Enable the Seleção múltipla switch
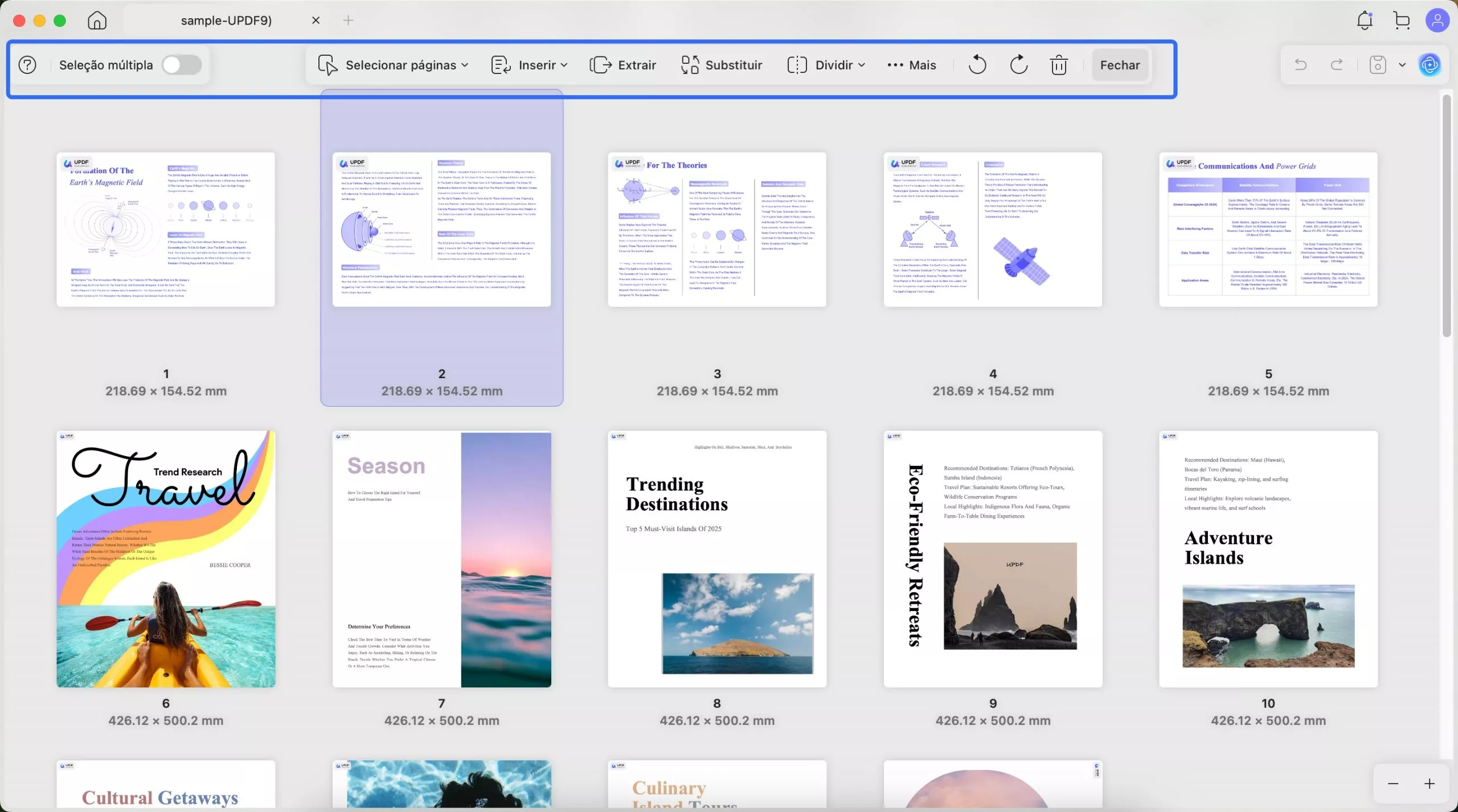Viewport: 1458px width, 812px height. (x=182, y=65)
